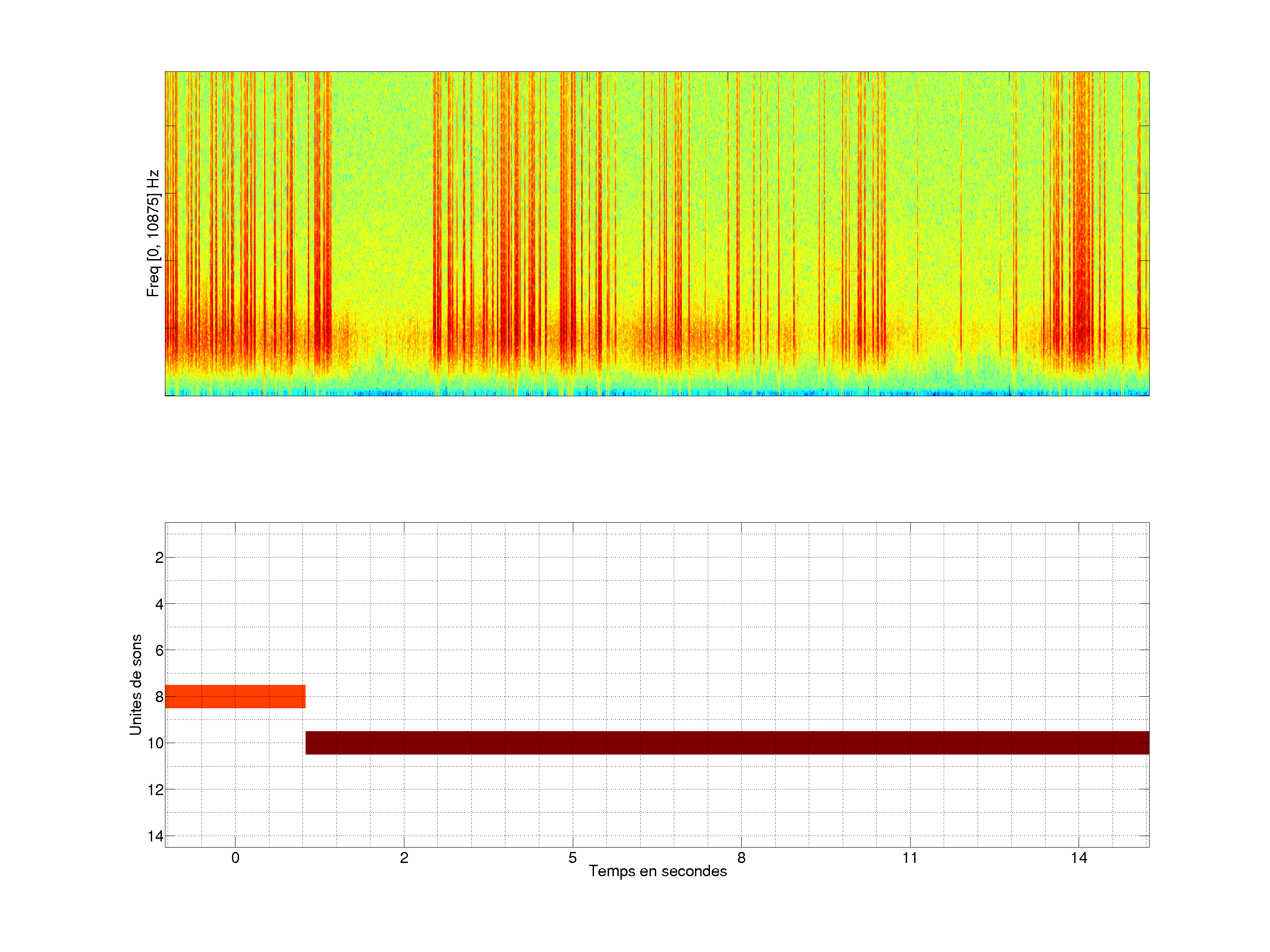Image resolution: width=1270 pixels, height=952 pixels.
Task: Click the y-axis tick label 8
Action: tap(159, 697)
